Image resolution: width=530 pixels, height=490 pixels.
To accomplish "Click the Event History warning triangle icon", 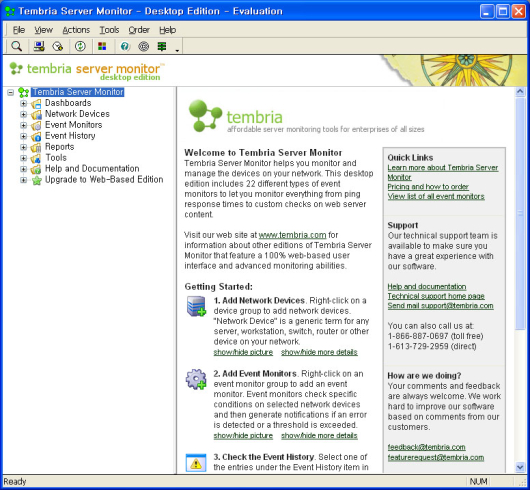I will [196, 463].
